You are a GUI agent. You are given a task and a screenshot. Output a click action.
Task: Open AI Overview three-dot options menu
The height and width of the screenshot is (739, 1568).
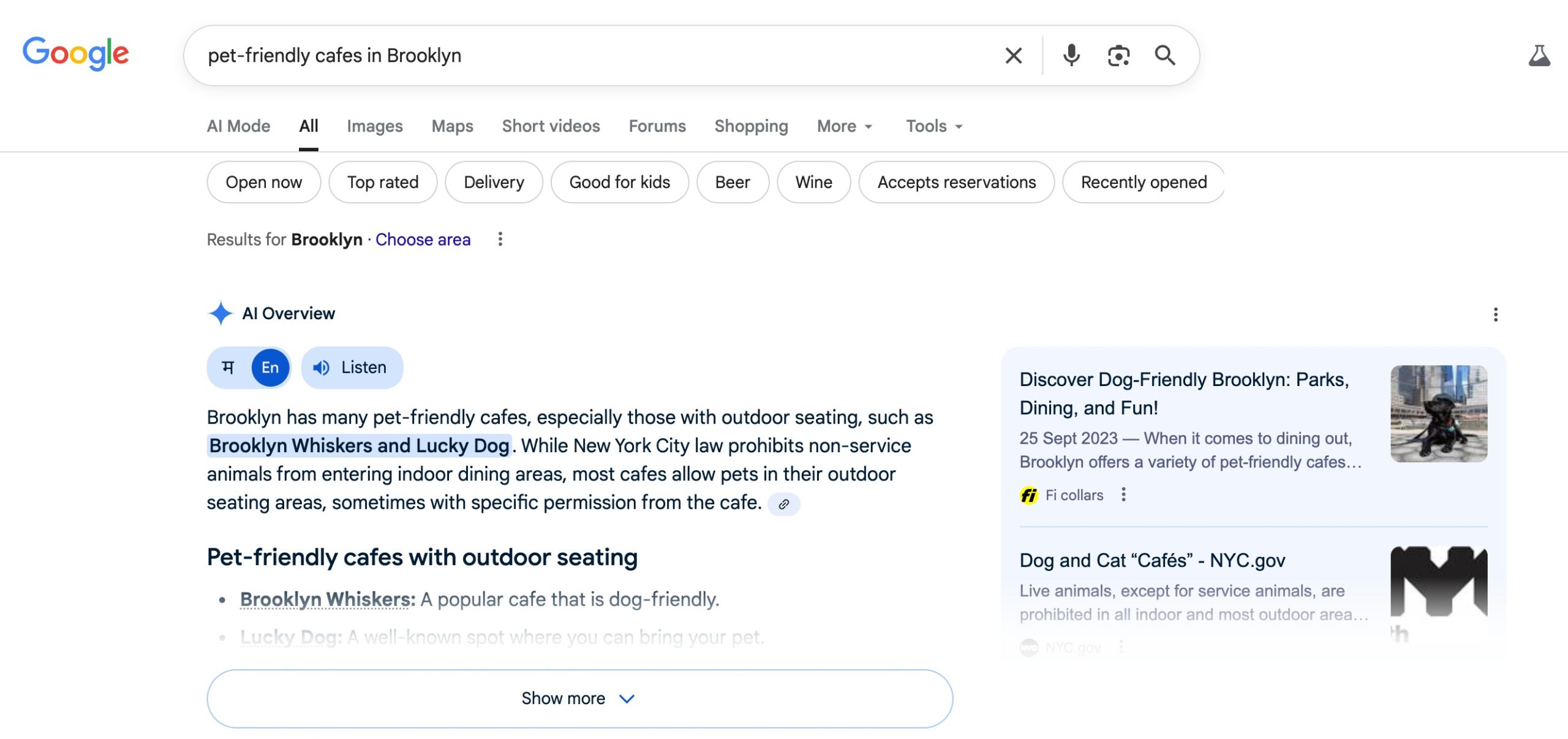pyautogui.click(x=1496, y=314)
